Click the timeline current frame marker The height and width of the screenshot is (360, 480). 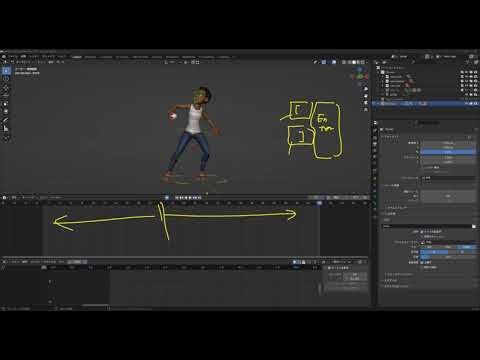tap(319, 203)
